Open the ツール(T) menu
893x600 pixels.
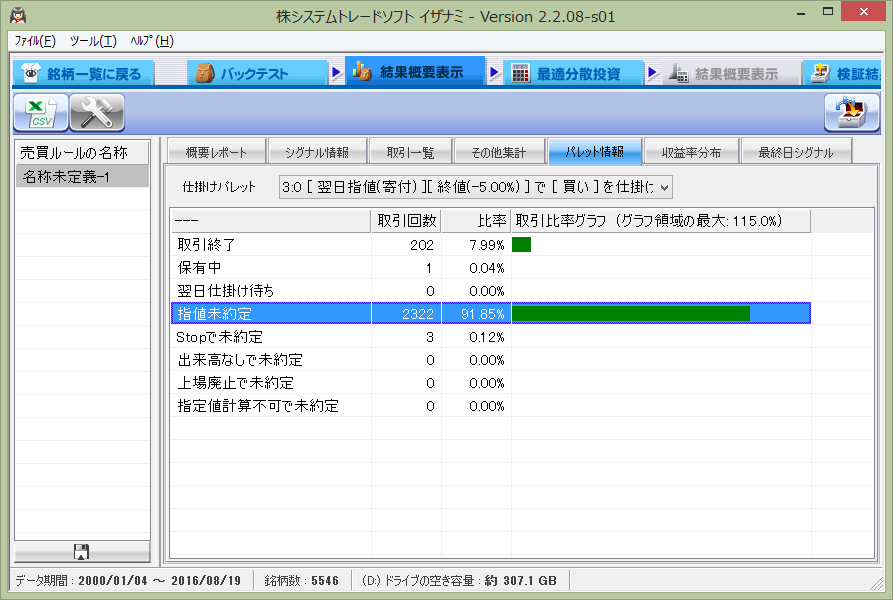point(93,41)
